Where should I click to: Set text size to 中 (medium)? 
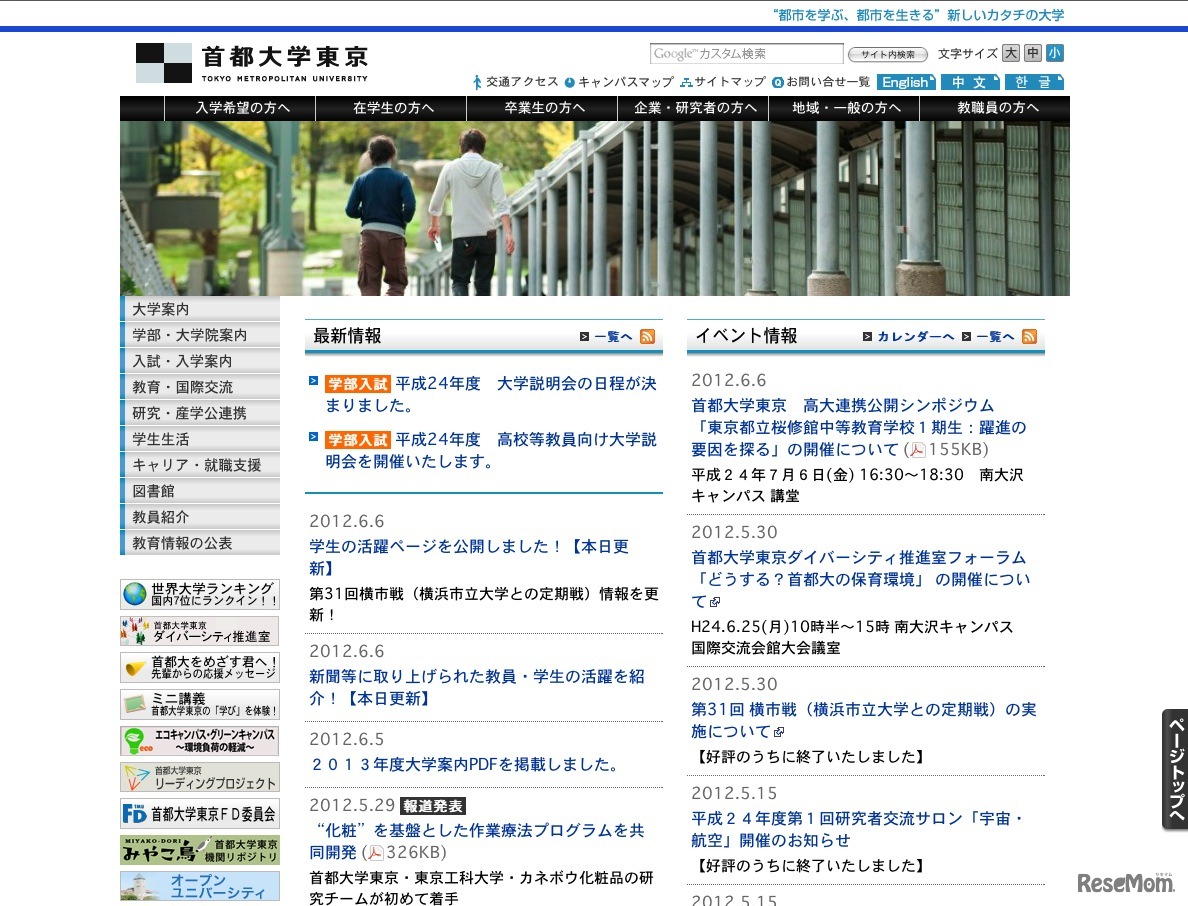[x=1033, y=53]
